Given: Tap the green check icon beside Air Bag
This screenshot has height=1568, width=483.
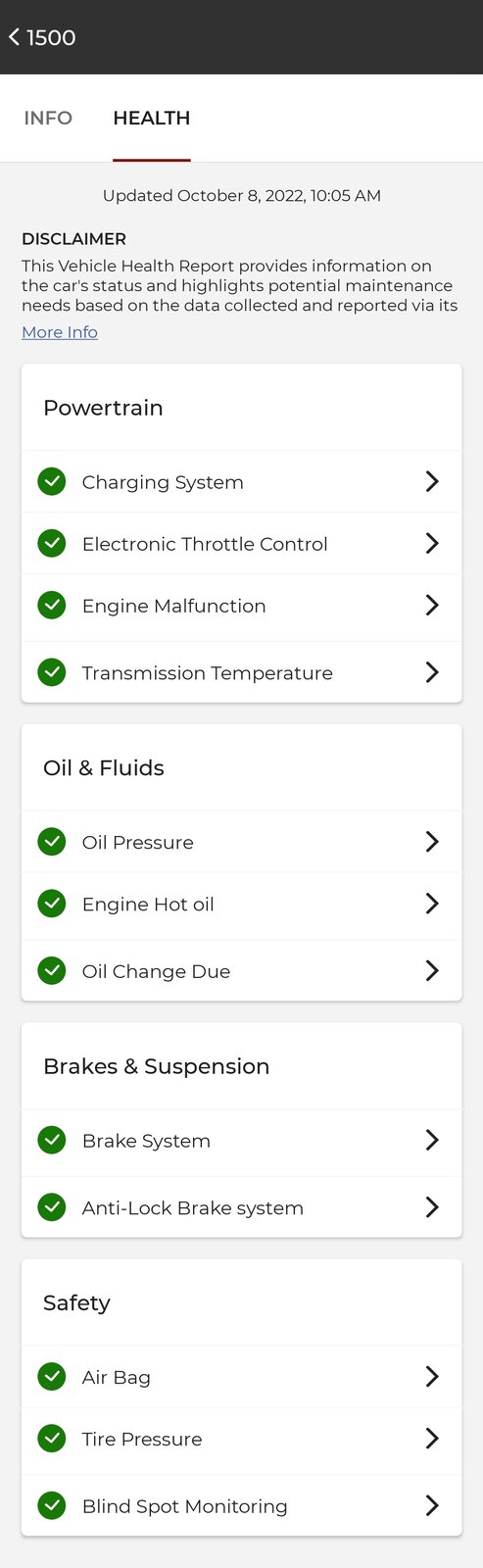Looking at the screenshot, I should tap(52, 1376).
